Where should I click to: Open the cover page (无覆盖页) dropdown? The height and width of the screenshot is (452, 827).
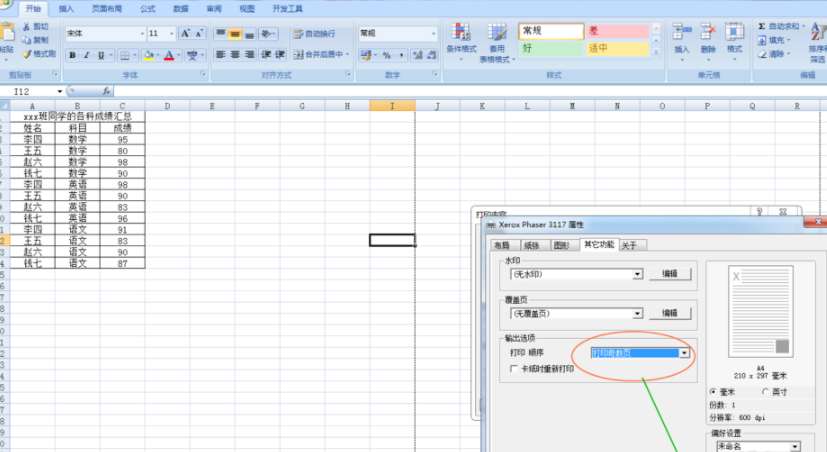(638, 314)
